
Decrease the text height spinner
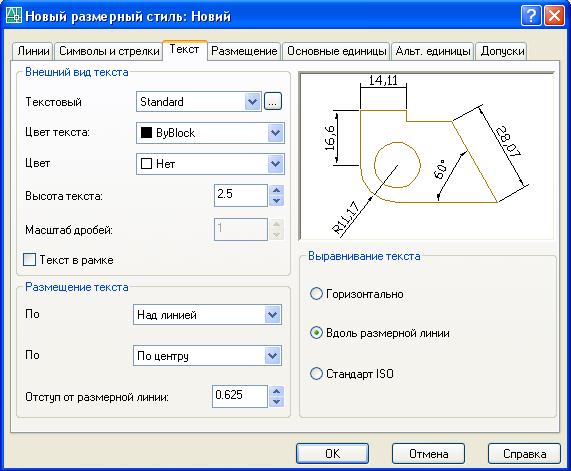(276, 201)
